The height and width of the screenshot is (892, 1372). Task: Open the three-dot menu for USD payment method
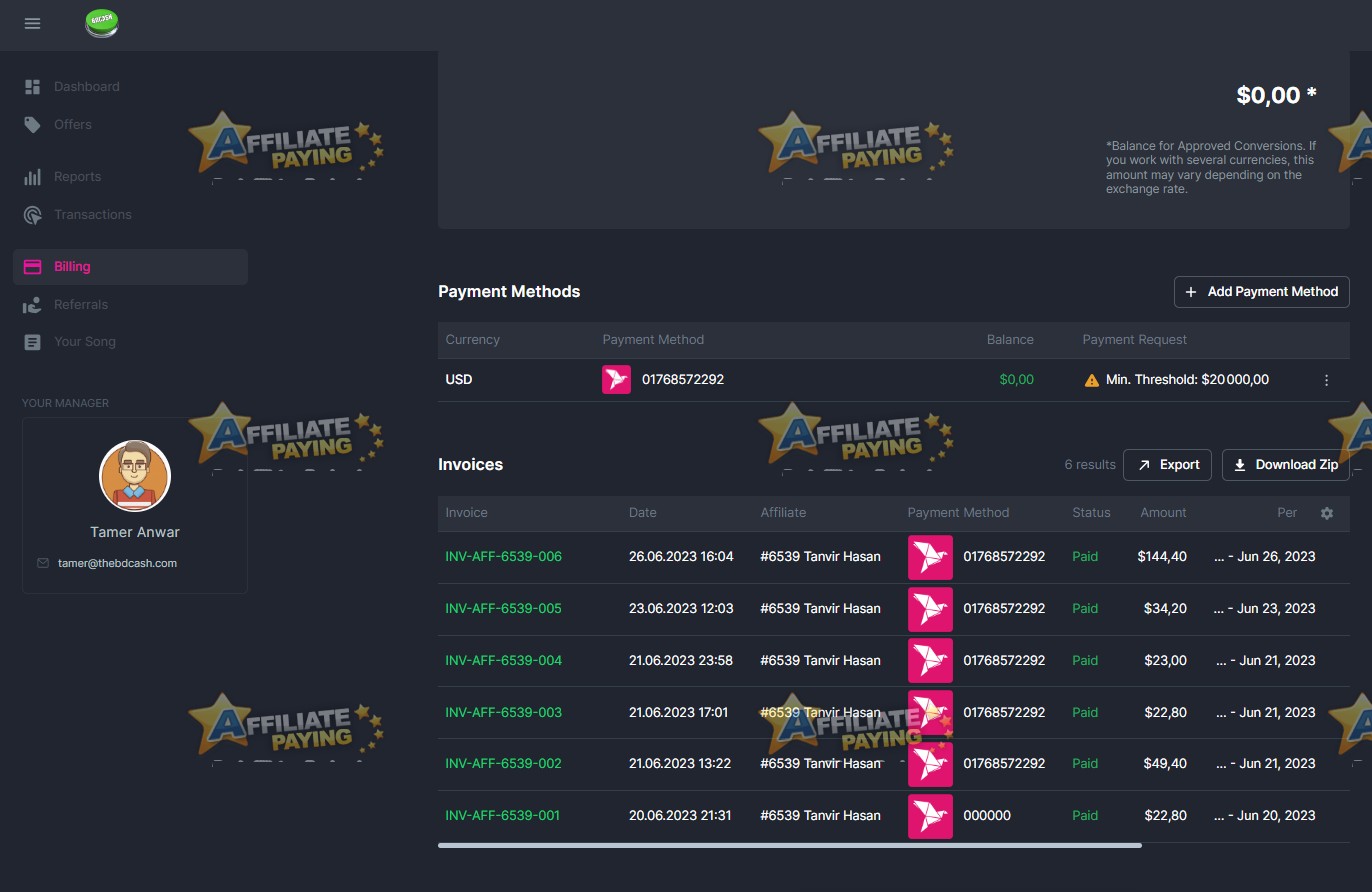pyautogui.click(x=1326, y=380)
